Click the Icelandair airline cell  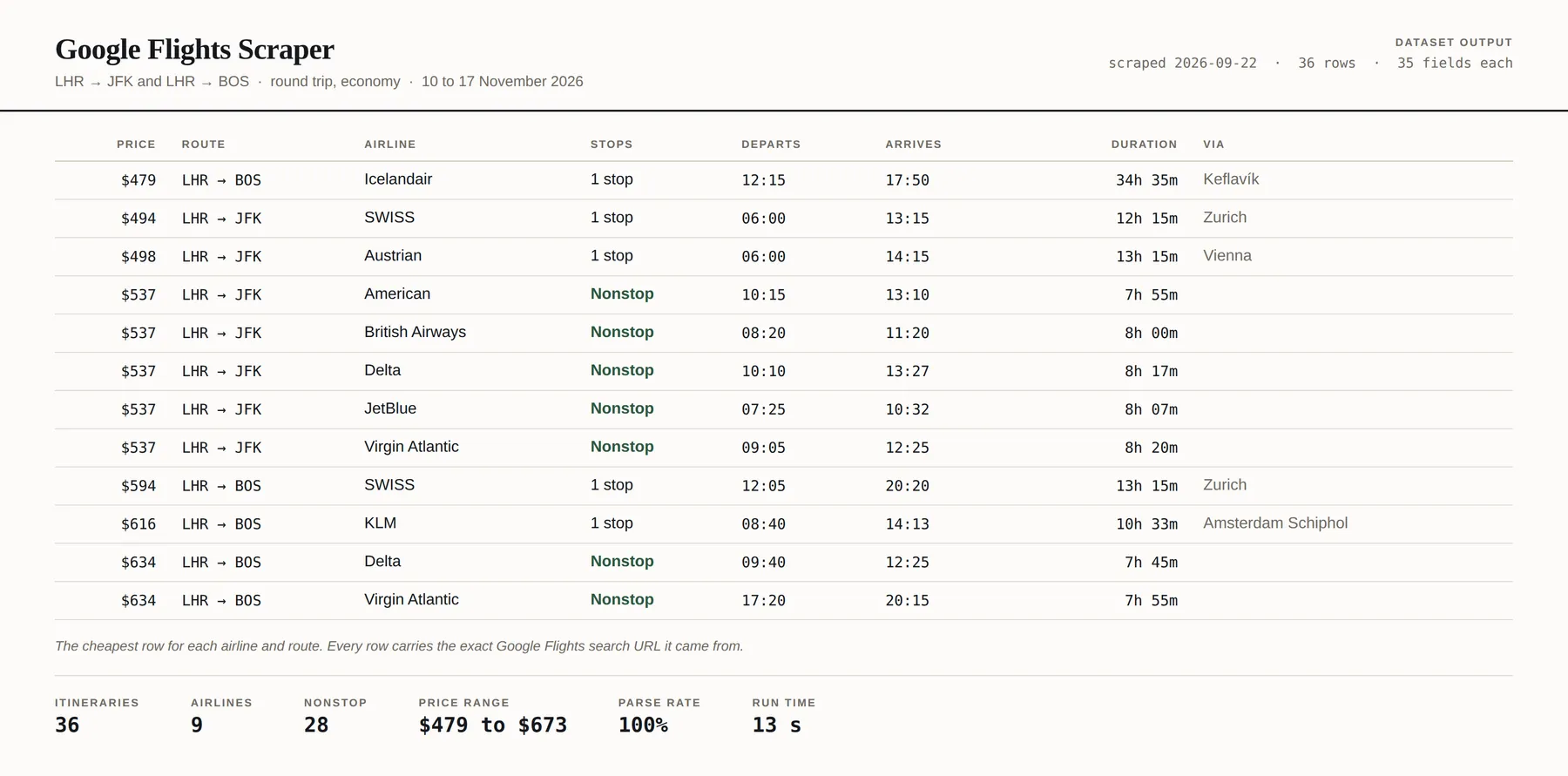coord(398,179)
